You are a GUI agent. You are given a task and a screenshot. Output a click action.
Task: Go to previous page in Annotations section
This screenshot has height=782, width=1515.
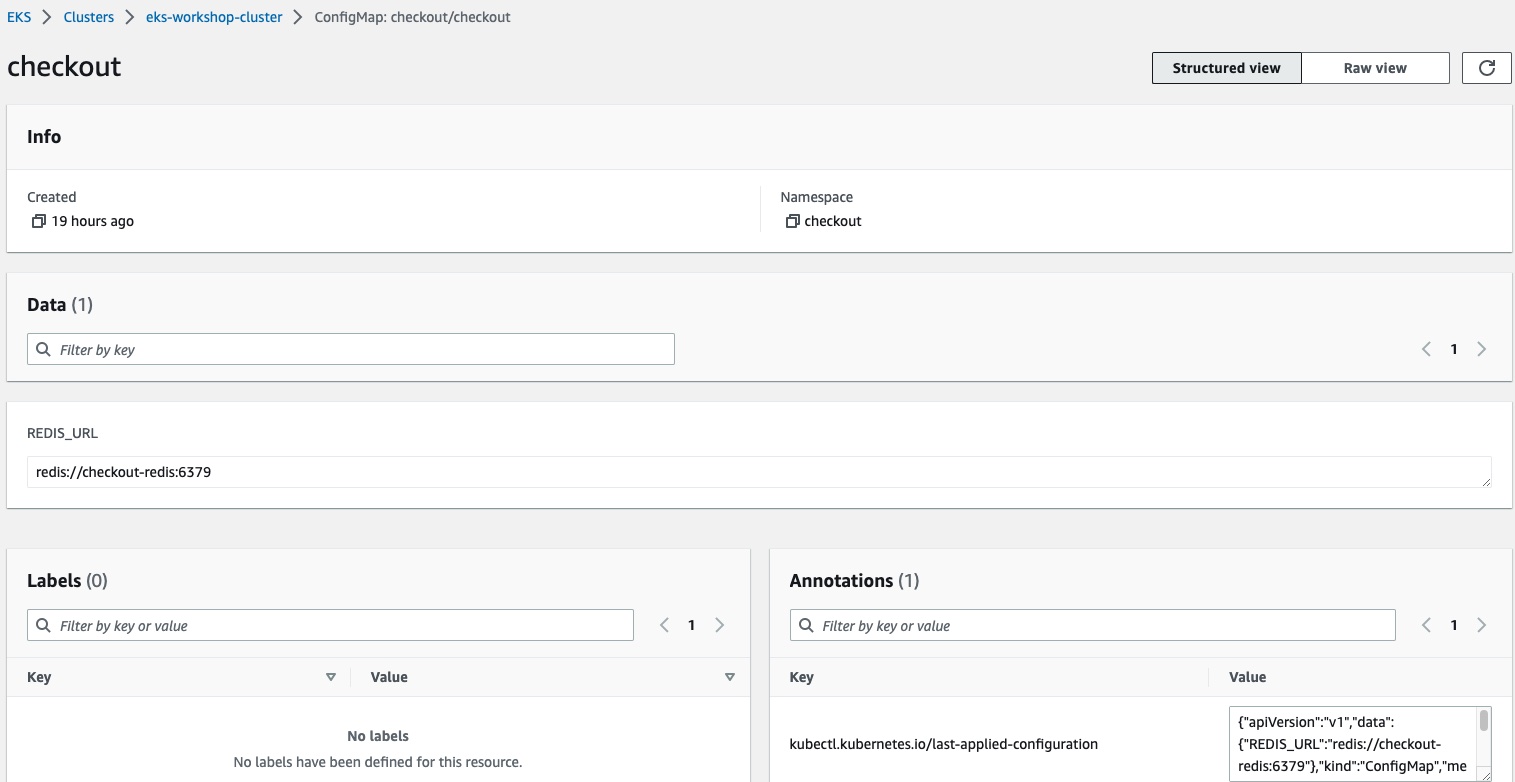point(1426,625)
